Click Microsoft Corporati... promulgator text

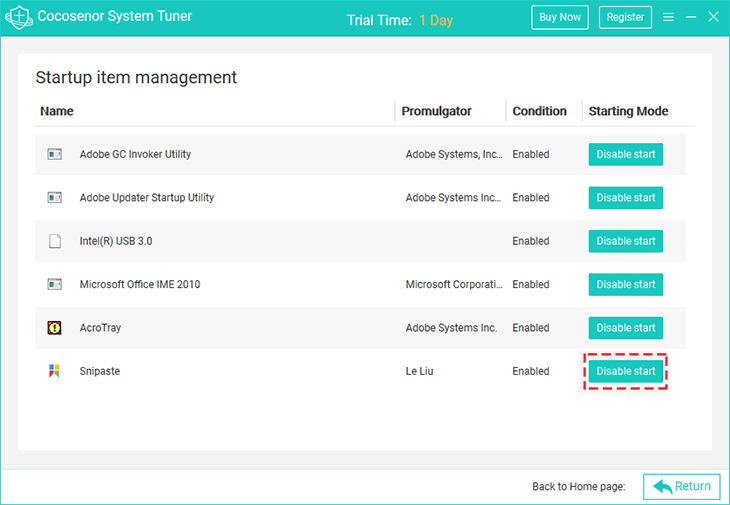454,284
